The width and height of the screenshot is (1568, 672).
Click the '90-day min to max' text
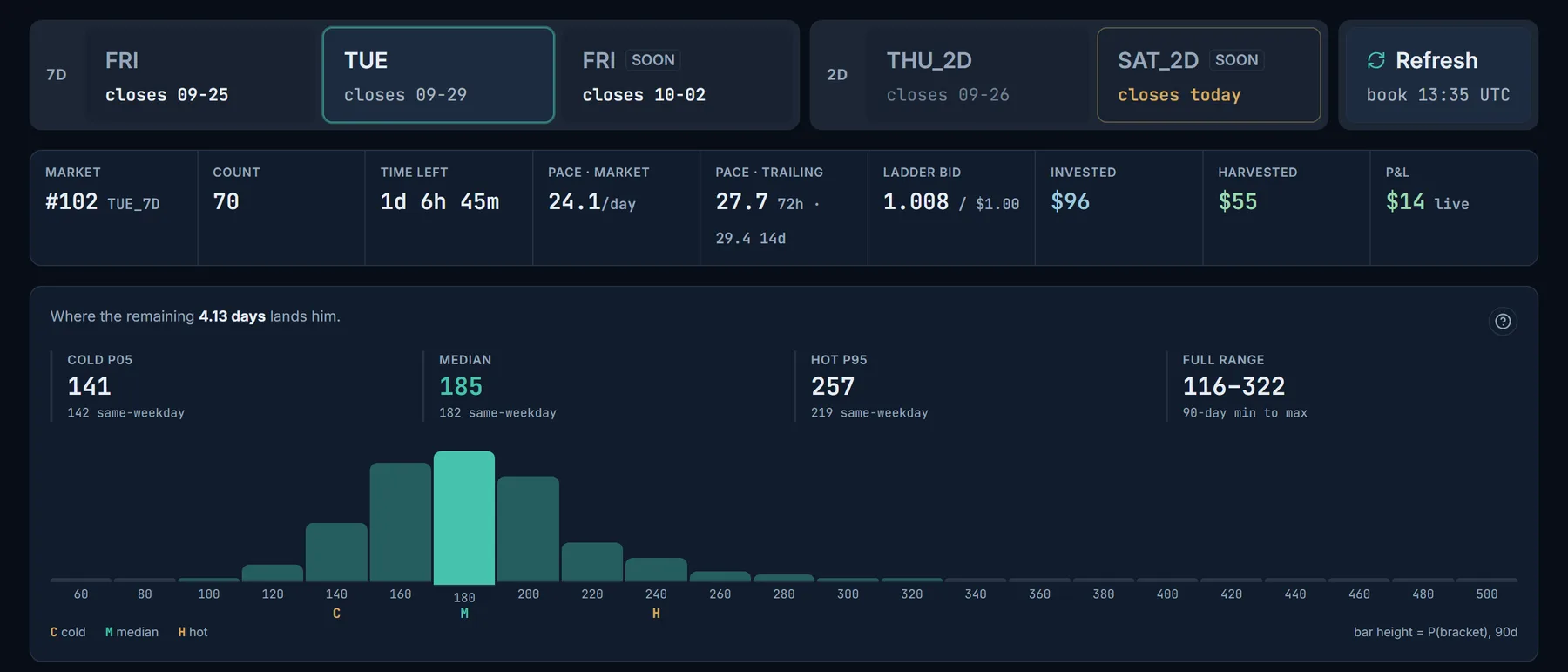click(x=1245, y=412)
